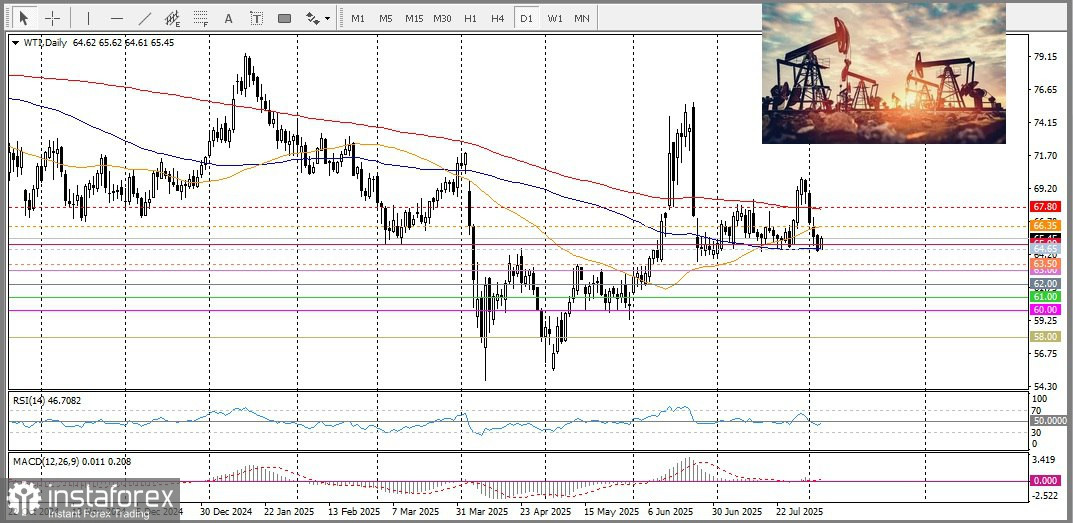The image size is (1073, 523).
Task: Click the OHLC values 64.62 65.62 64.61 65.45
Action: (122, 42)
